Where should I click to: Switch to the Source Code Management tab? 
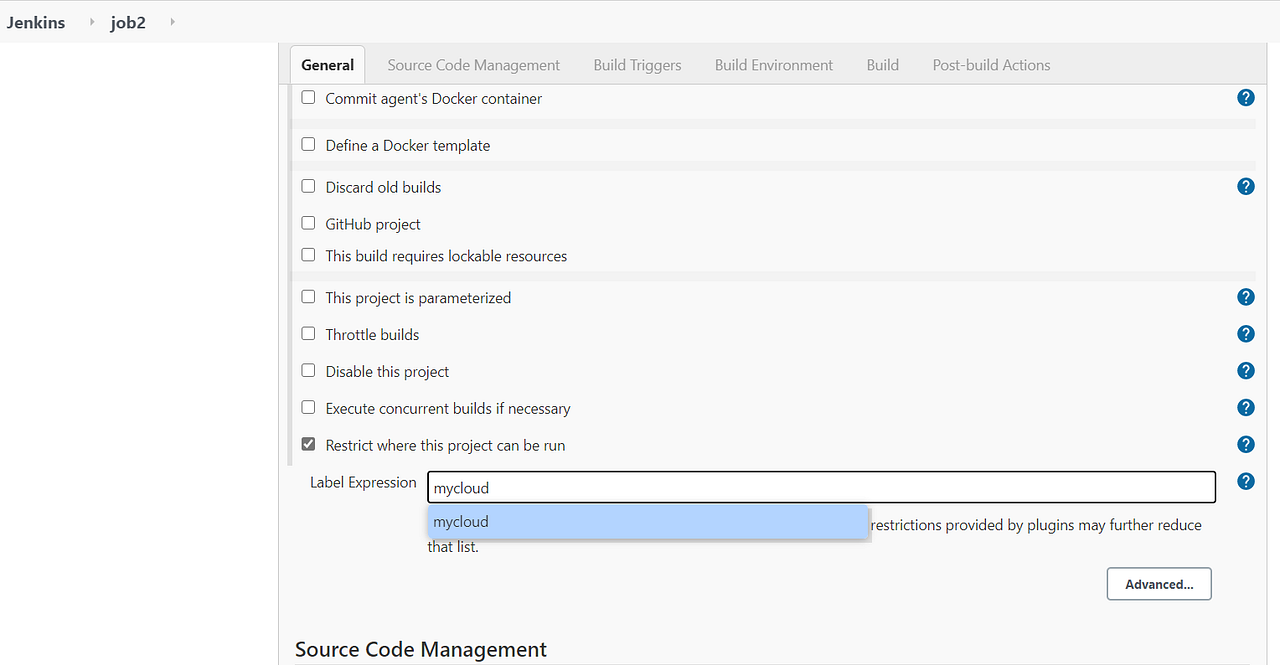473,65
